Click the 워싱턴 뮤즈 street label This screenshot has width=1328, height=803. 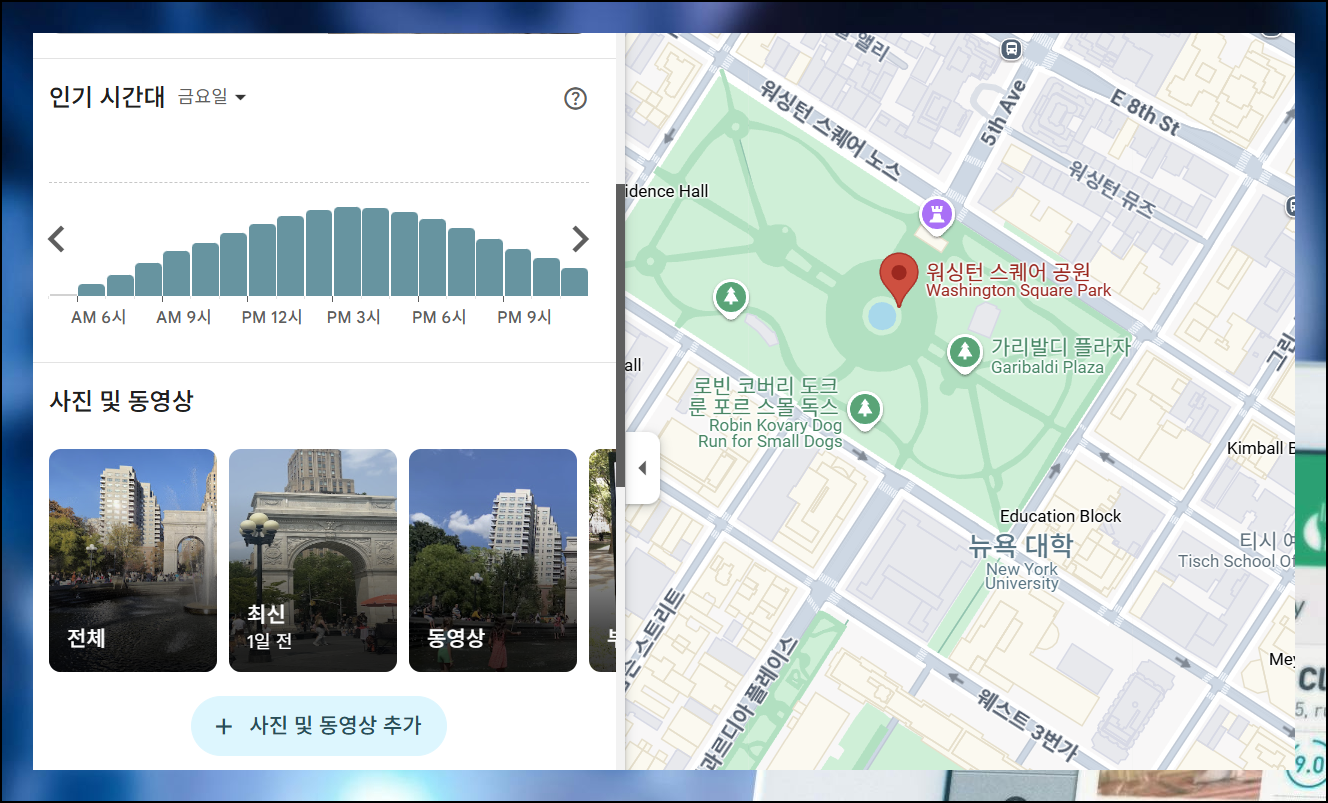point(1111,188)
